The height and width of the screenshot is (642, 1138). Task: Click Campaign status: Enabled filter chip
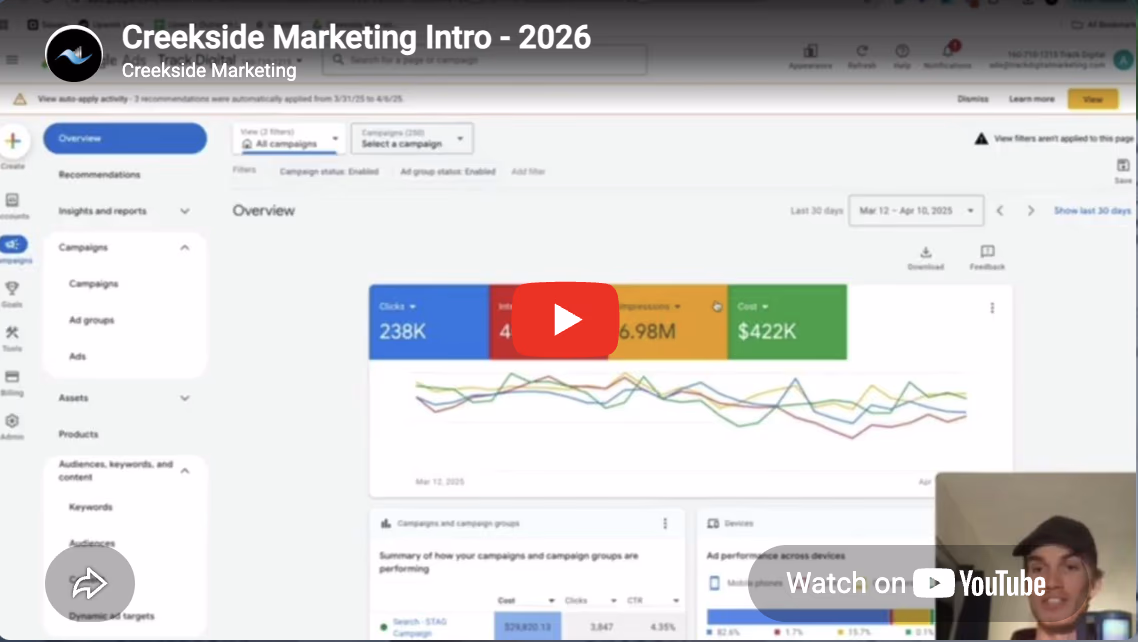(x=329, y=172)
